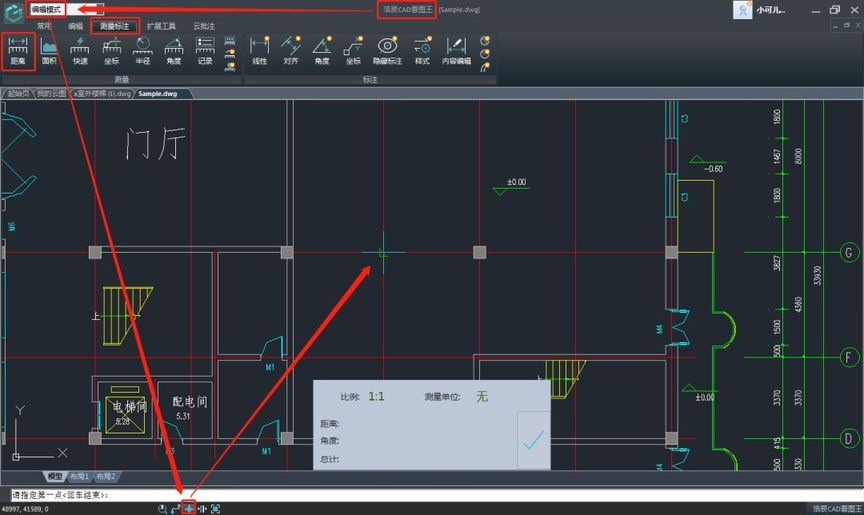Switch to the 云批注 ribbon tab
Screen dimensions: 864x515
tap(204, 26)
